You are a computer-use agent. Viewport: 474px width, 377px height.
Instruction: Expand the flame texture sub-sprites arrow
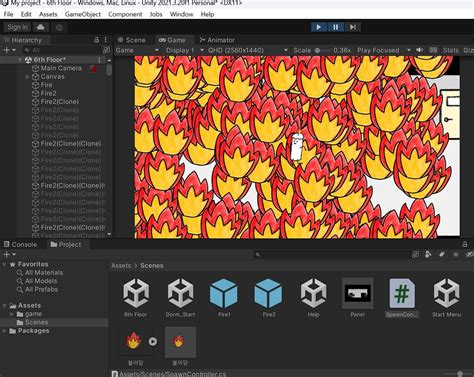pyautogui.click(x=153, y=341)
